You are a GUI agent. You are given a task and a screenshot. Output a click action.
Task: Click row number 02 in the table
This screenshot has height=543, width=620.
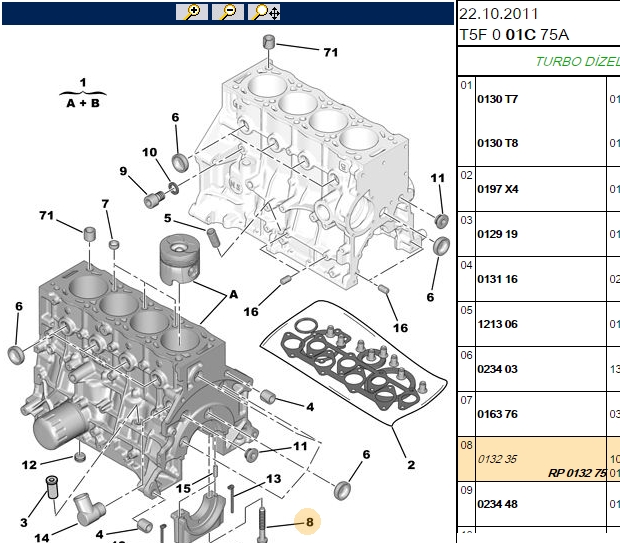(x=467, y=175)
